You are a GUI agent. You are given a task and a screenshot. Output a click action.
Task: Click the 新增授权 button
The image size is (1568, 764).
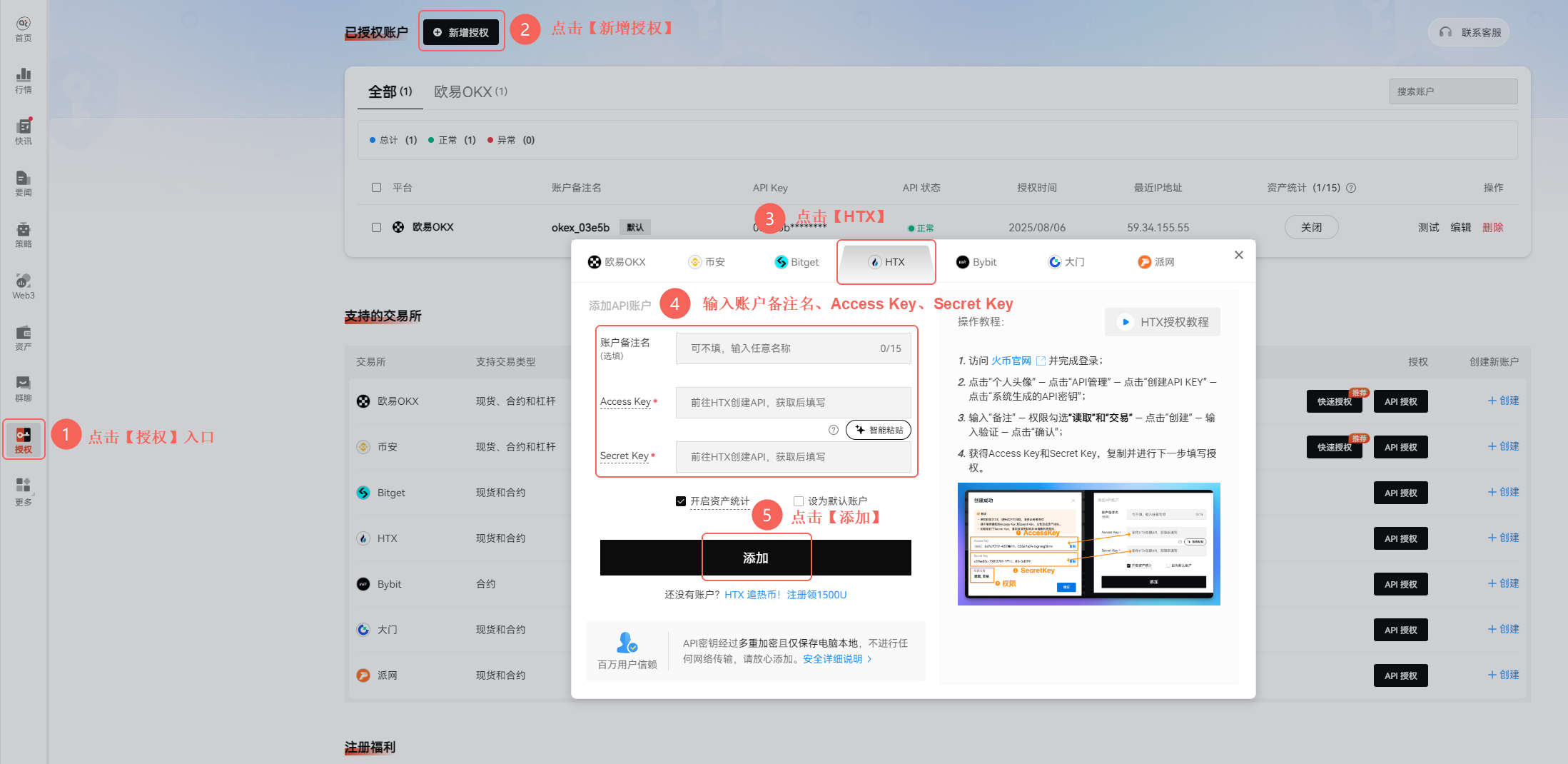pyautogui.click(x=461, y=32)
